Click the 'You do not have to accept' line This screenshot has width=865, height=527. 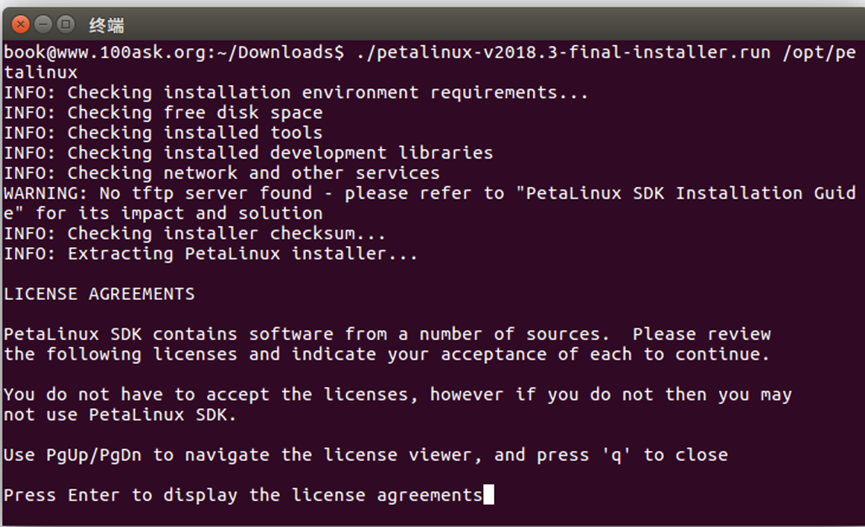398,395
